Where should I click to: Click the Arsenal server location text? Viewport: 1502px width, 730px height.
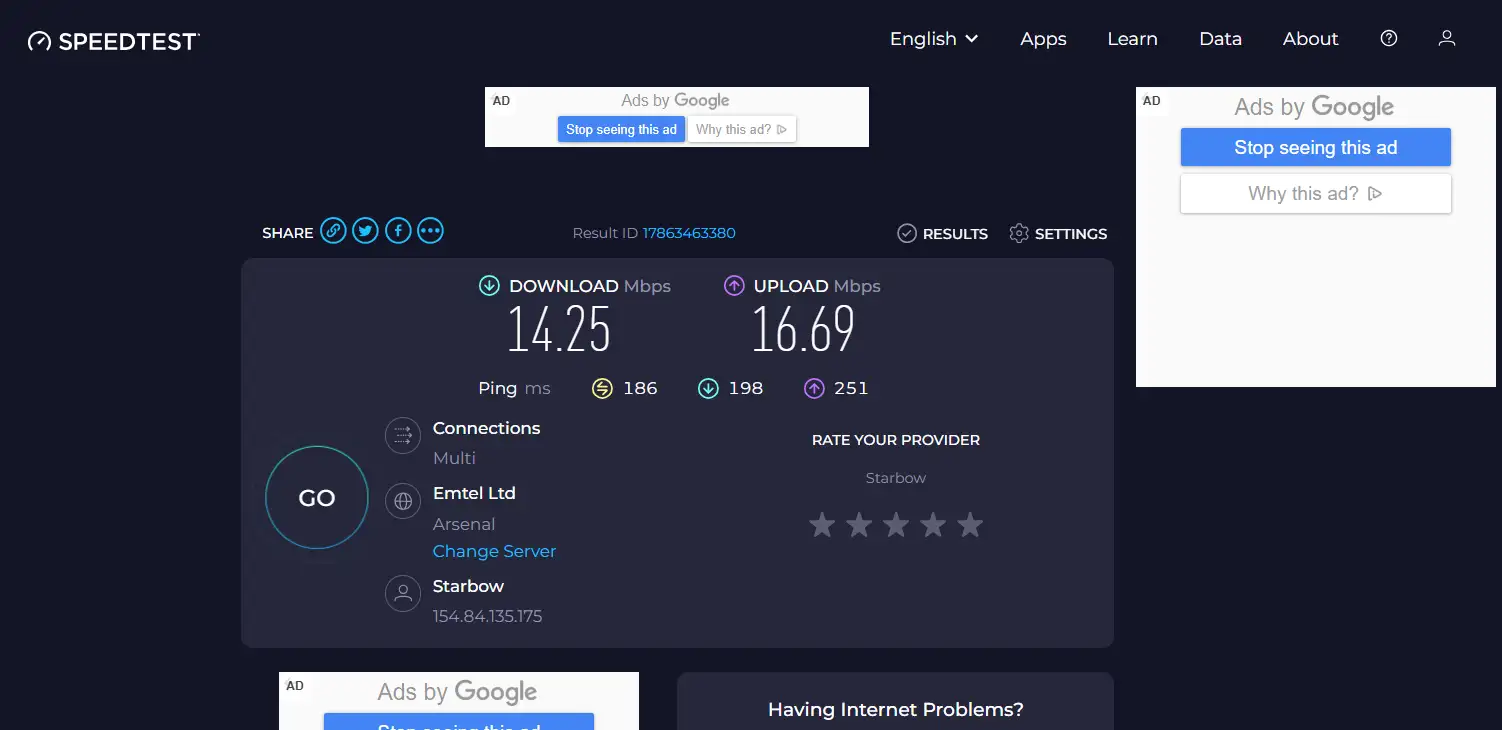464,524
